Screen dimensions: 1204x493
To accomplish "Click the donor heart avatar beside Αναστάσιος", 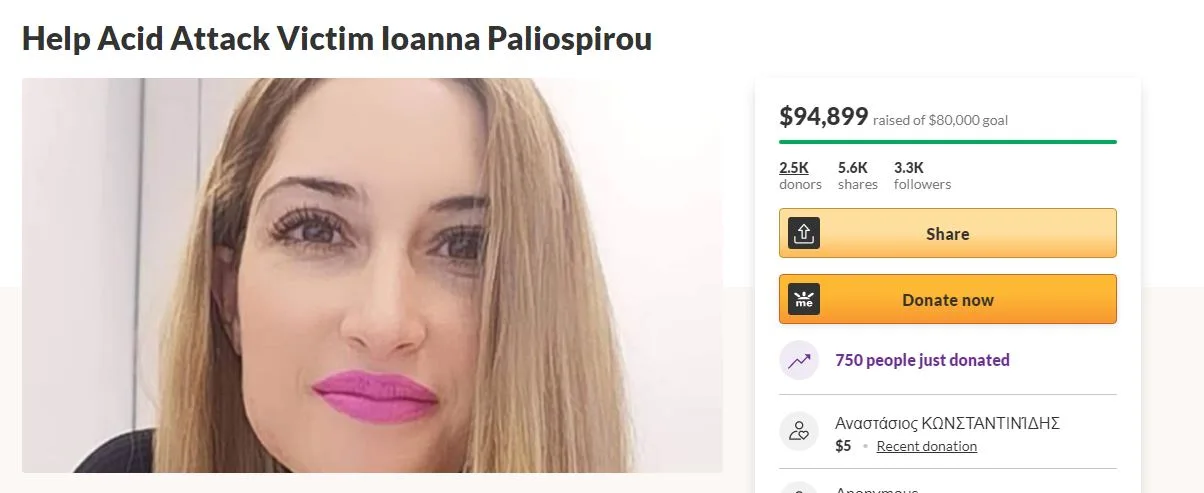I will click(x=799, y=432).
